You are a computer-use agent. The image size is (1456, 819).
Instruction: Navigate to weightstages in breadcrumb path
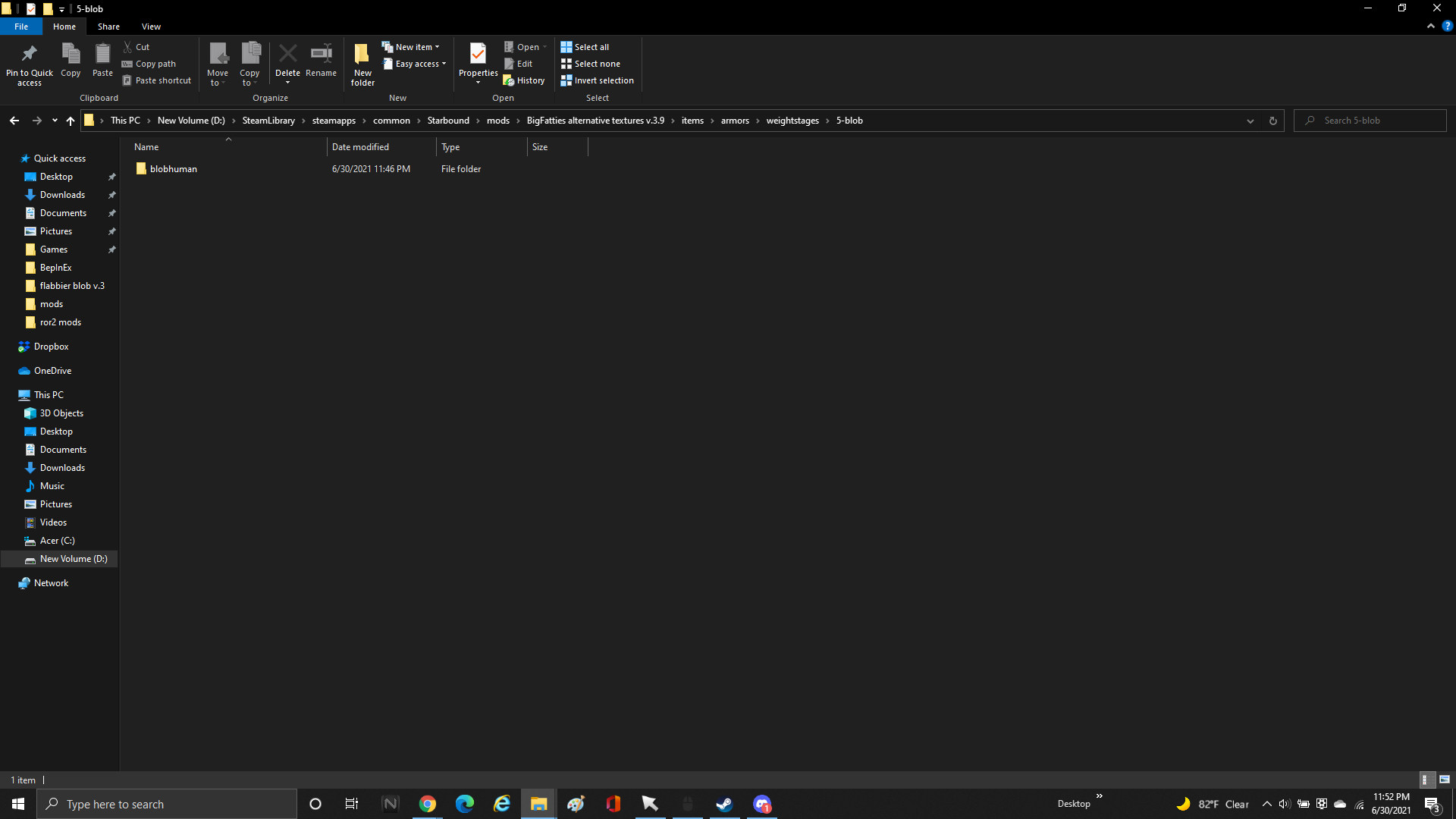point(792,121)
